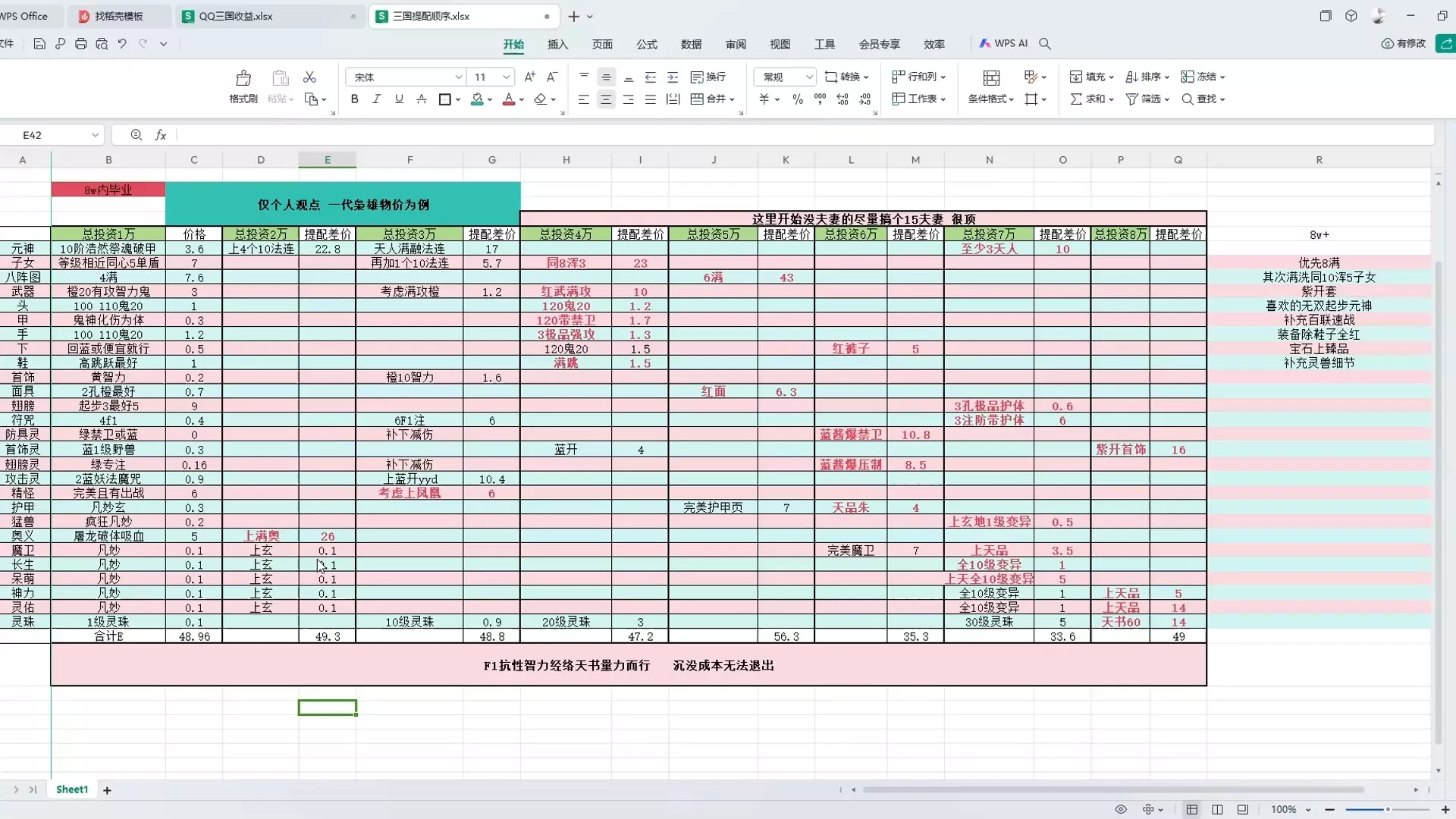Click the WPS AI search magnifier icon

point(1045,44)
